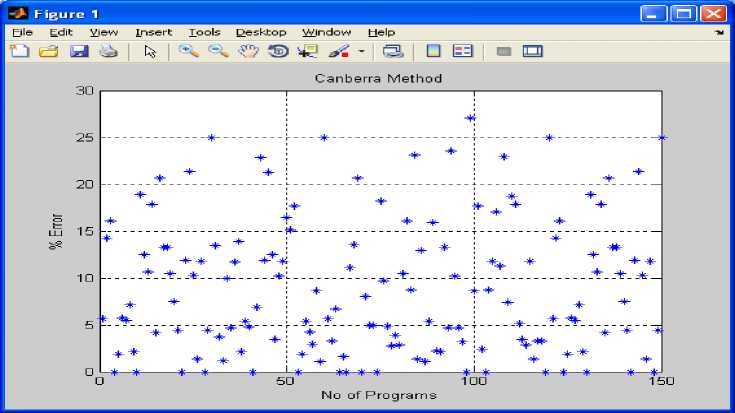
Task: Open the Tools menu
Action: pos(204,32)
